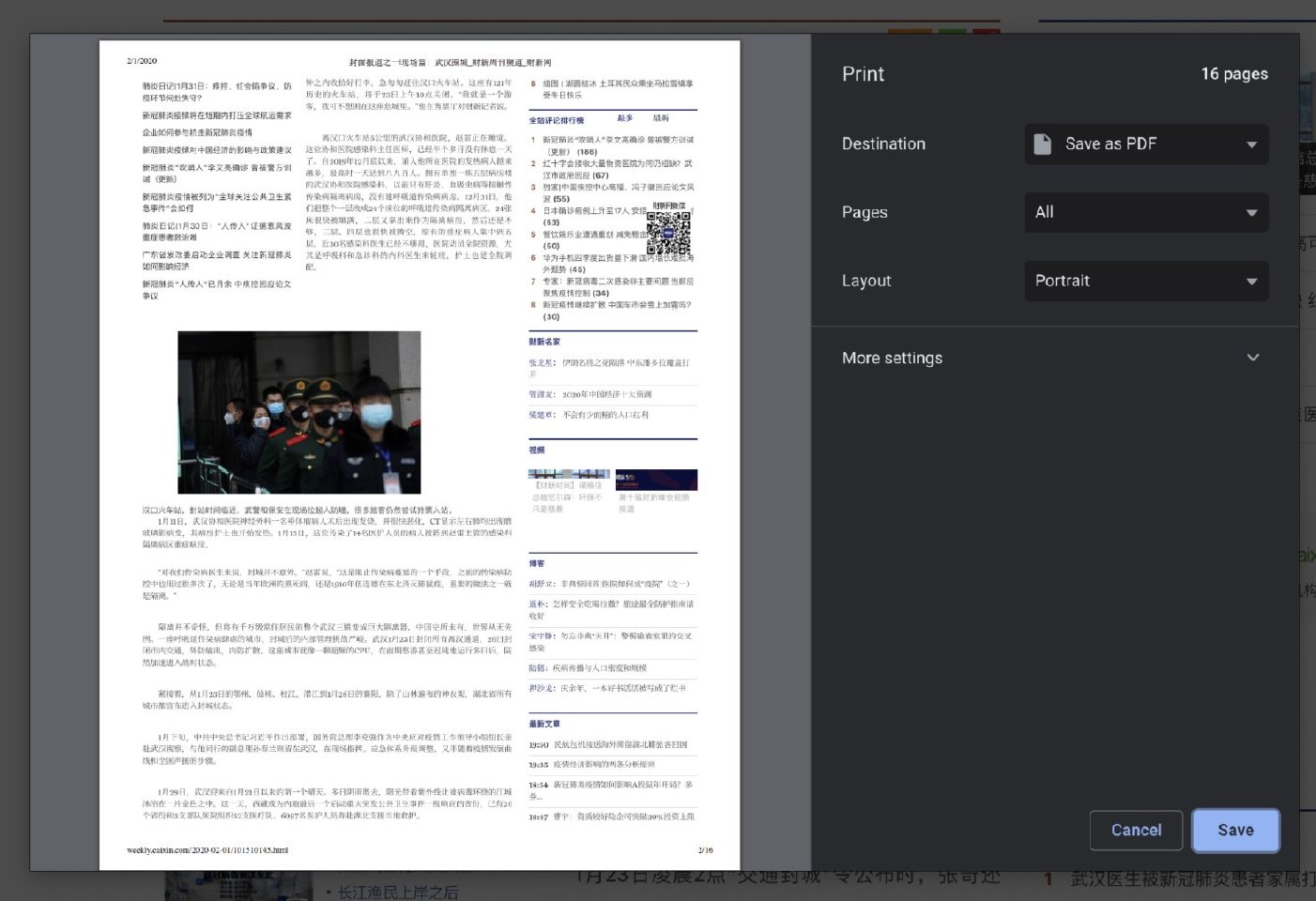Click the masked guards photo in preview
This screenshot has width=1316, height=901.
(x=298, y=412)
